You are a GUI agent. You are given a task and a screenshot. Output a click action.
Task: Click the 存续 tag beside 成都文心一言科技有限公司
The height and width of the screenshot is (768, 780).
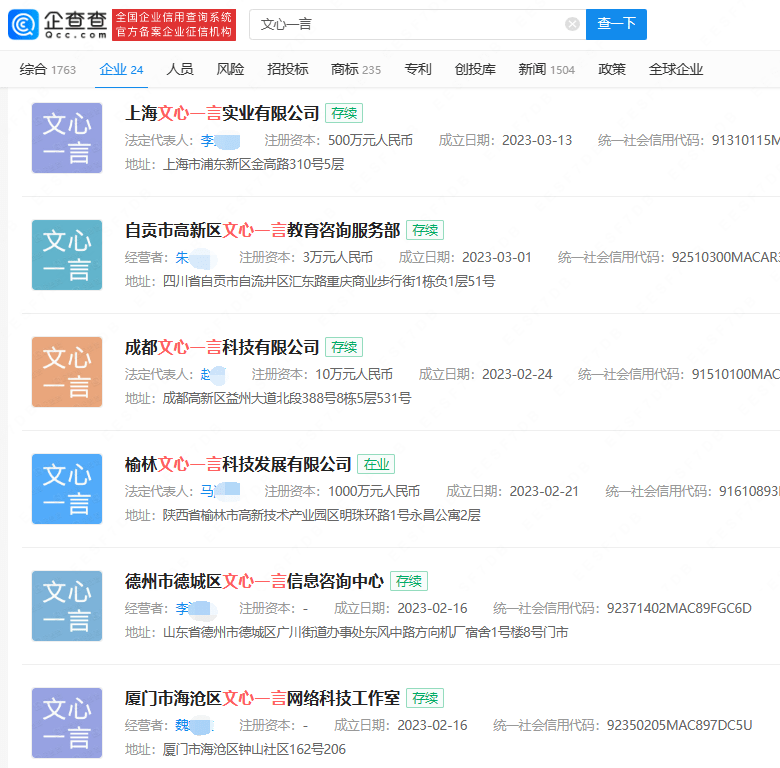coord(344,347)
